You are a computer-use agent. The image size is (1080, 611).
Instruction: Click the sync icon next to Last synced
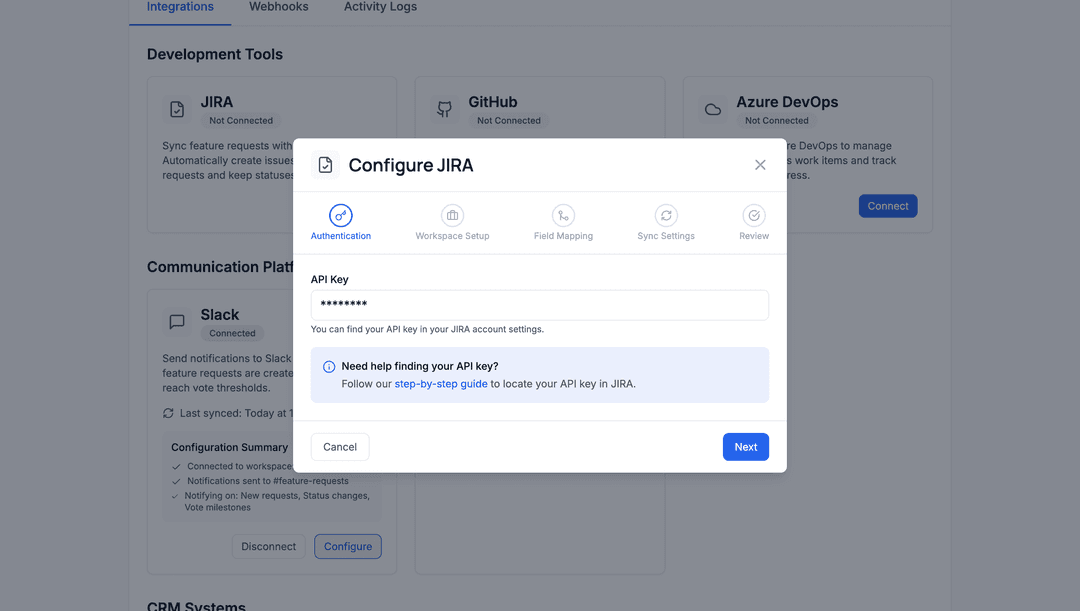pyautogui.click(x=166, y=412)
